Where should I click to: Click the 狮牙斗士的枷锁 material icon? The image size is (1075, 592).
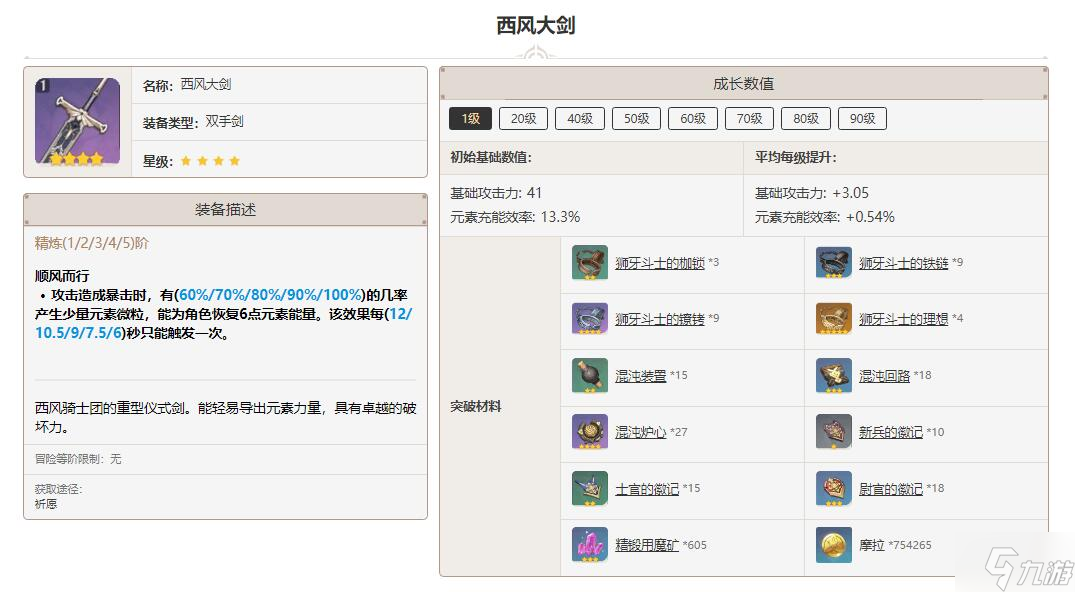[590, 263]
